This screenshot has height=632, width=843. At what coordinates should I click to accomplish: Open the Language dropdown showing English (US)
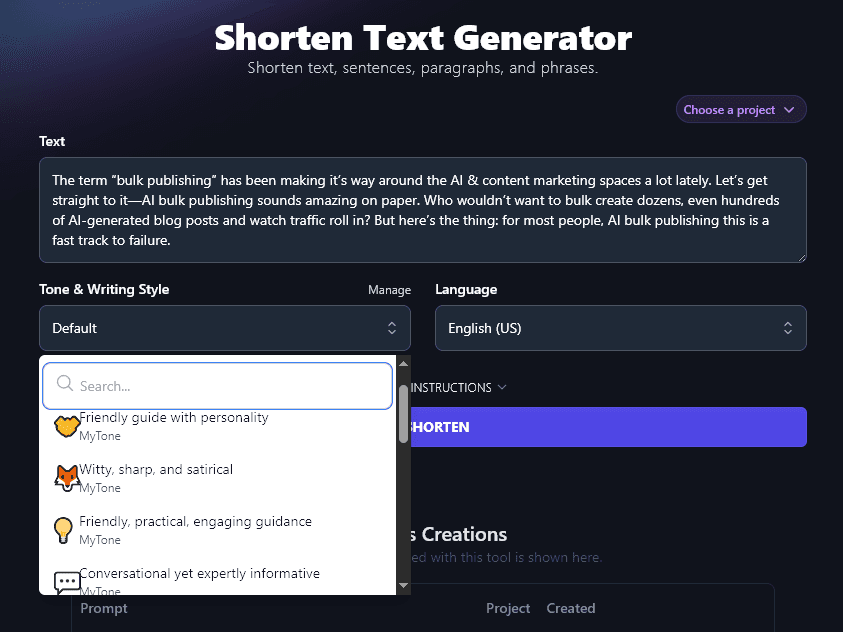(620, 328)
